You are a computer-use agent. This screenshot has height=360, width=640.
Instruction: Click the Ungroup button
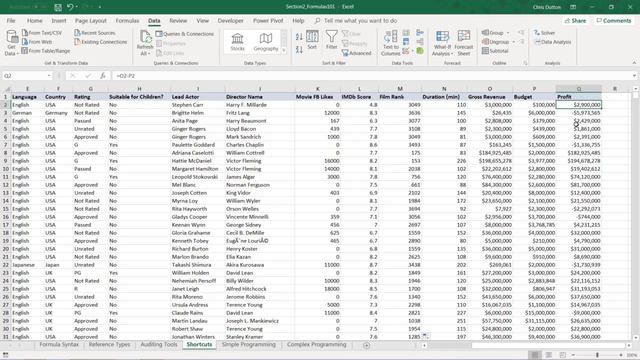[x=495, y=42]
